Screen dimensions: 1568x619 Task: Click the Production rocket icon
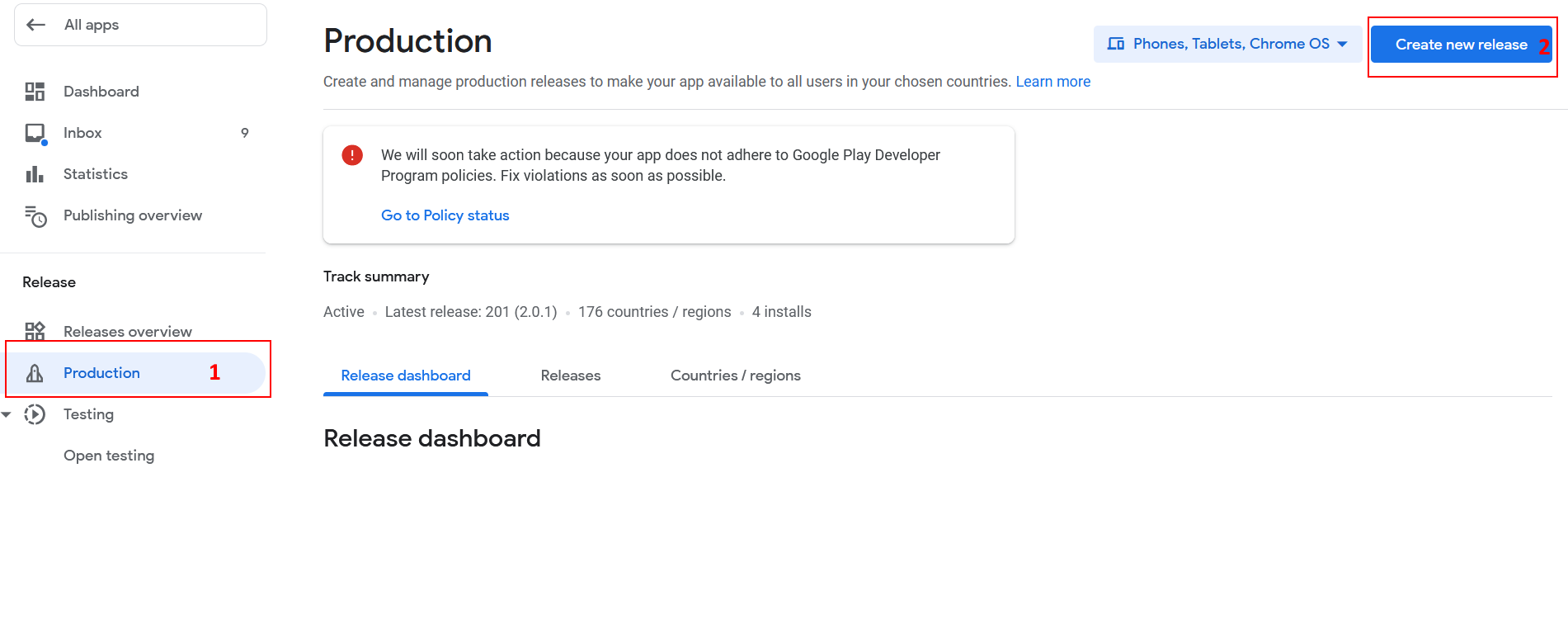click(x=35, y=373)
